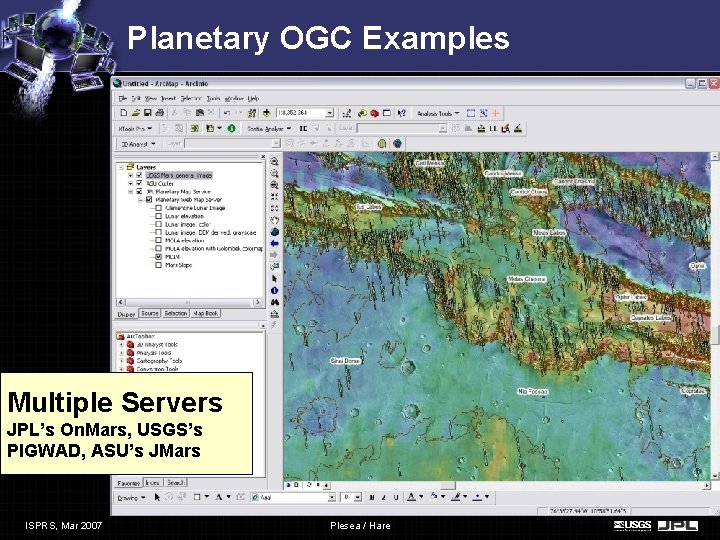Viewport: 720px width, 540px height.
Task: Click the Save disk icon
Action: (x=147, y=112)
